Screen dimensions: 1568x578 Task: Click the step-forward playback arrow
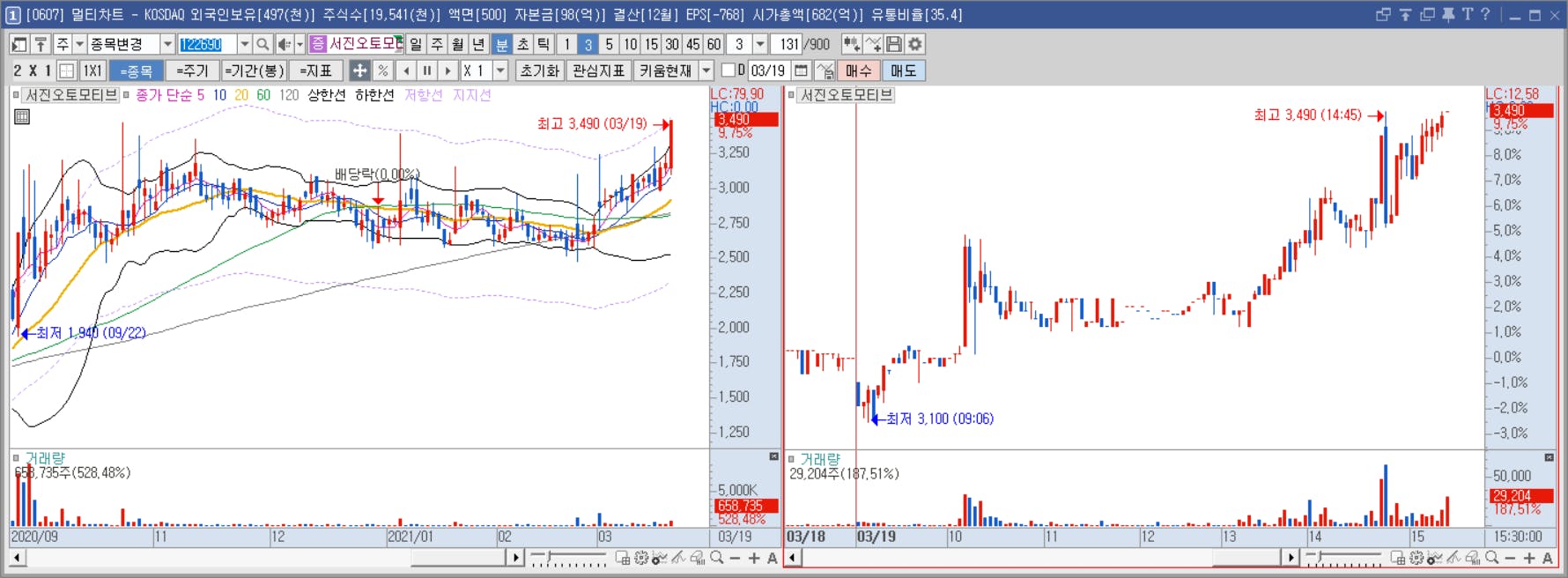point(448,70)
